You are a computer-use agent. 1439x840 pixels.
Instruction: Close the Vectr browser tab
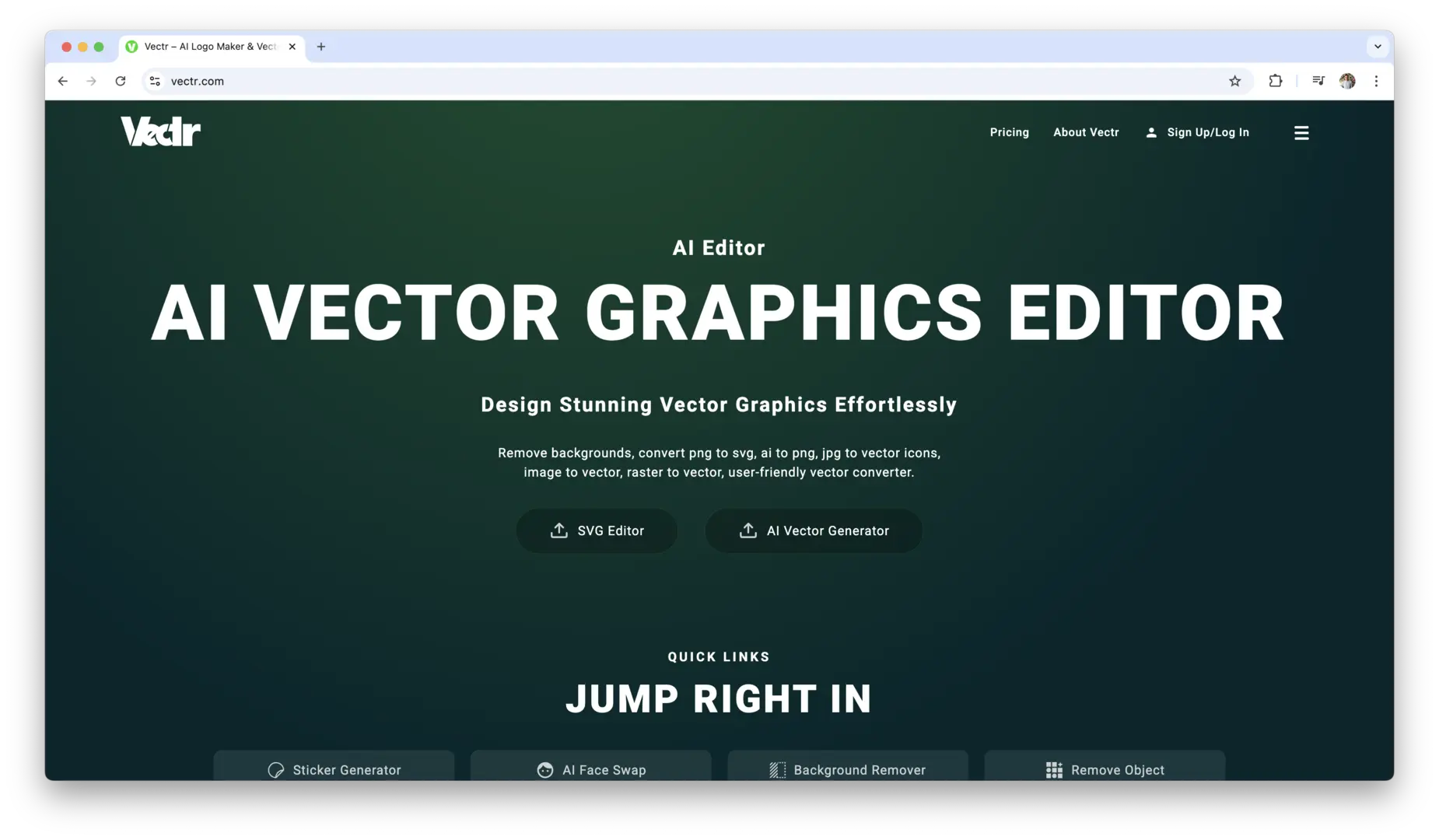[x=292, y=47]
